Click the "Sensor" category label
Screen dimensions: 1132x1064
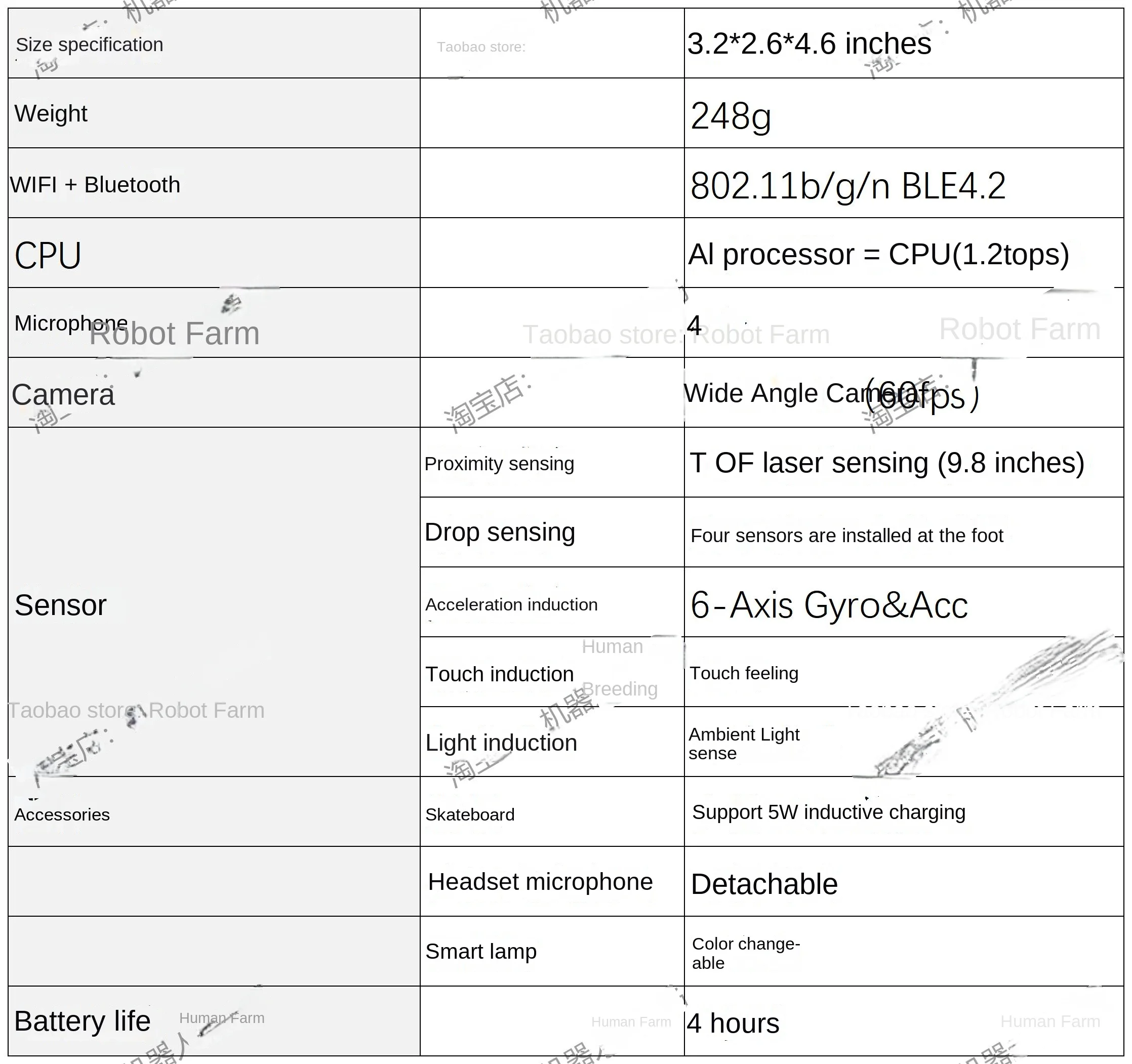pyautogui.click(x=60, y=604)
